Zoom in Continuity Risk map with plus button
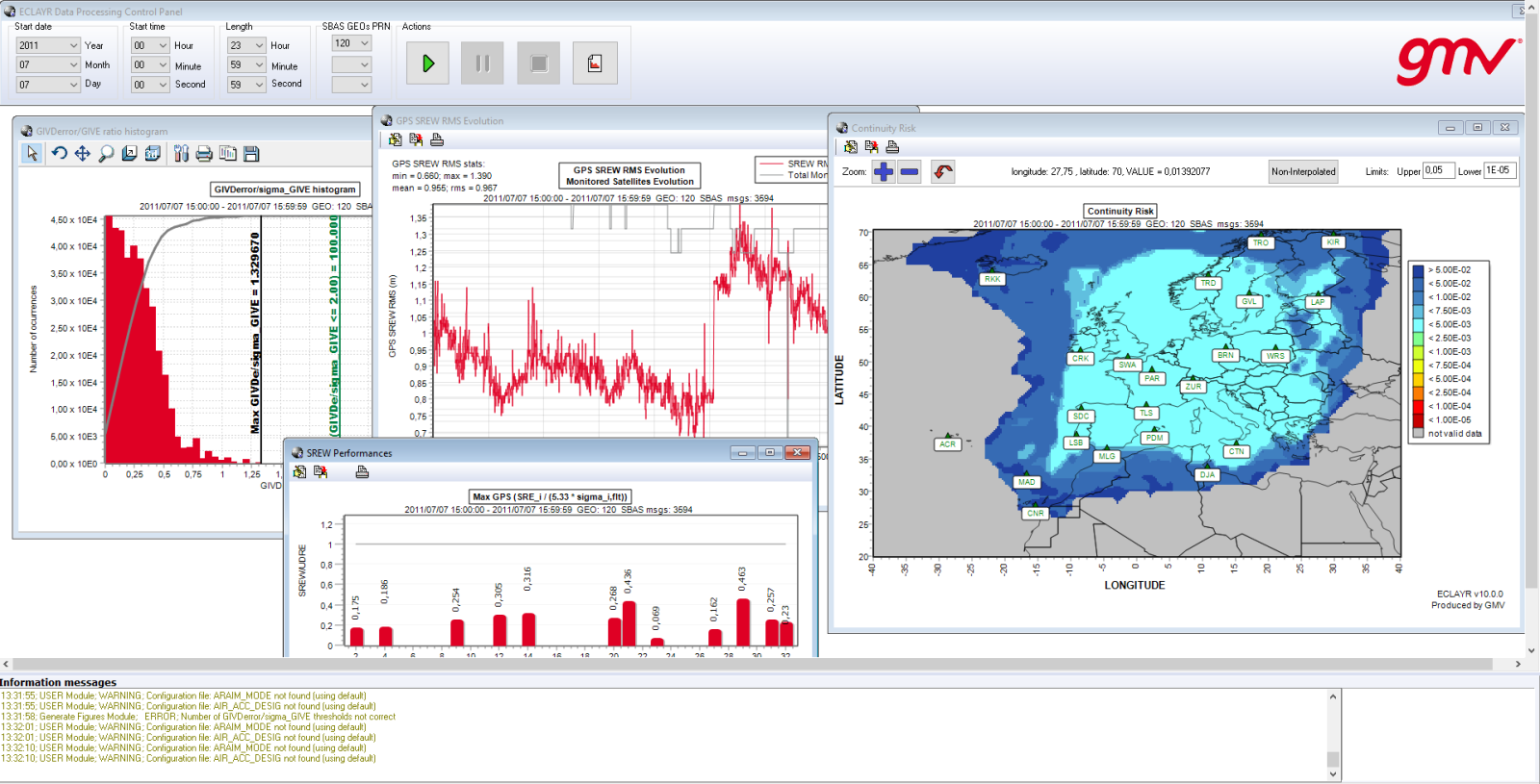The height and width of the screenshot is (784, 1540). (x=884, y=171)
